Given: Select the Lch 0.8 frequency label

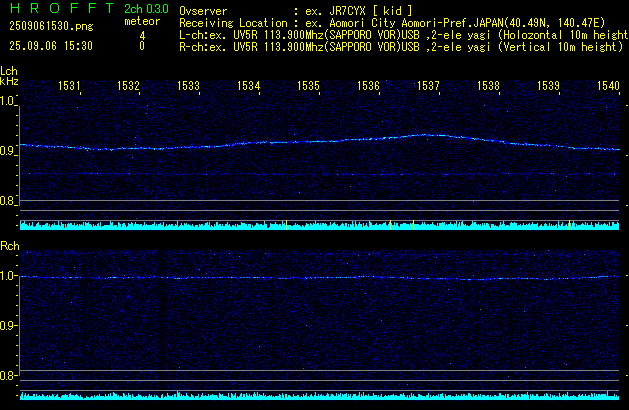Looking at the screenshot, I should point(7,201).
